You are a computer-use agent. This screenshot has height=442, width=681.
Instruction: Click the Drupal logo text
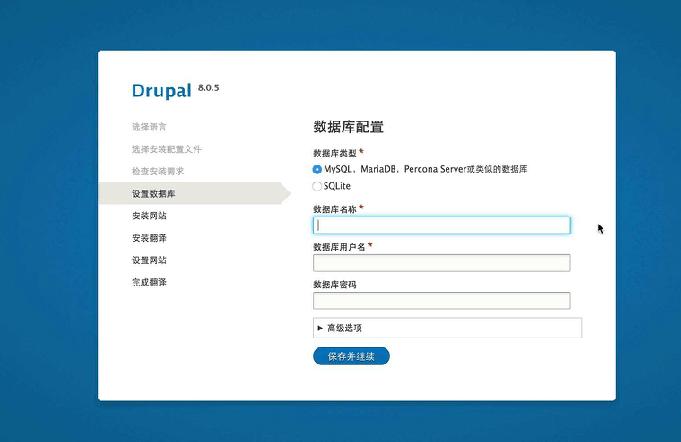(x=162, y=90)
